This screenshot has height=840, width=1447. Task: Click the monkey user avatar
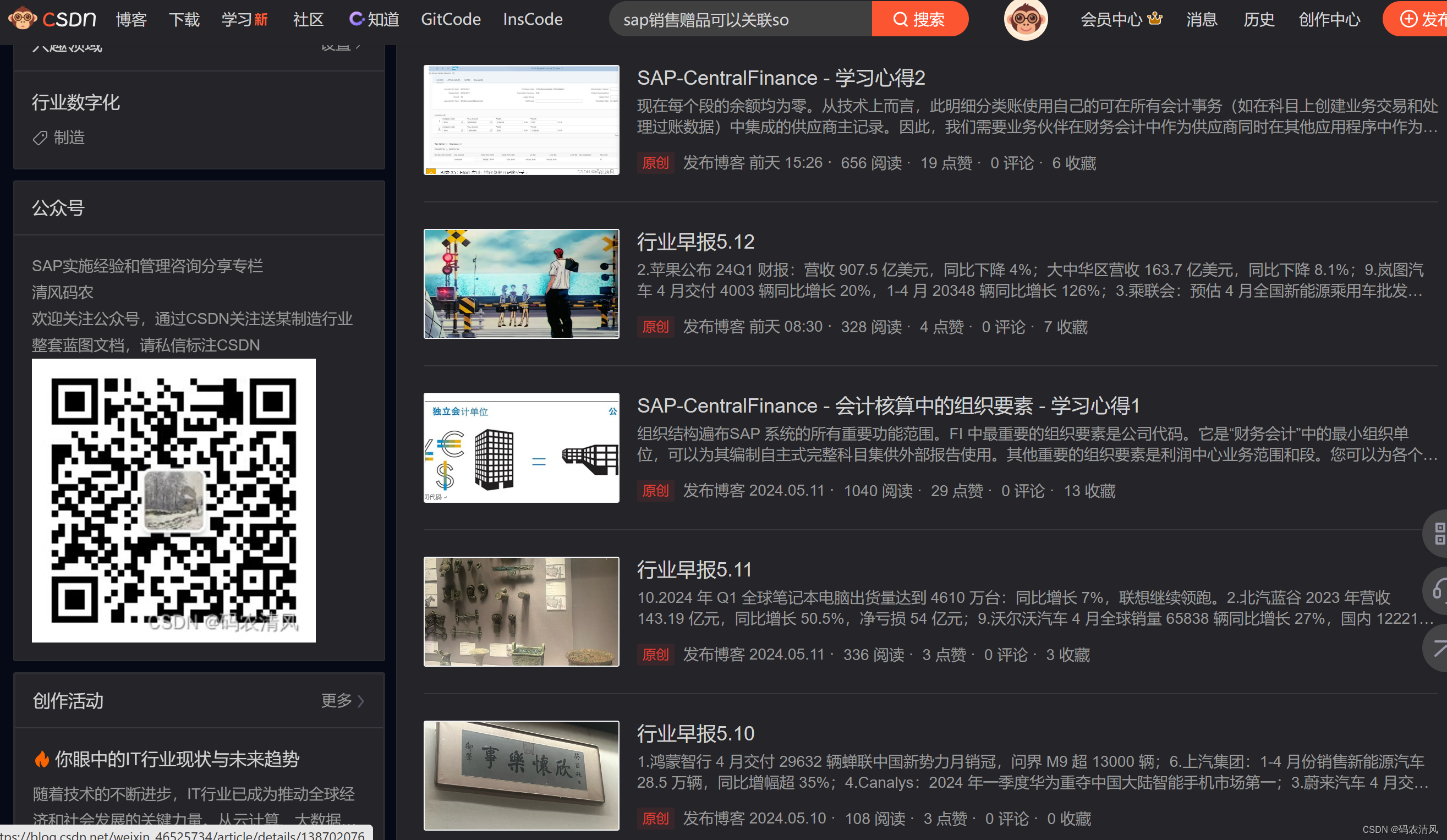pyautogui.click(x=1026, y=19)
